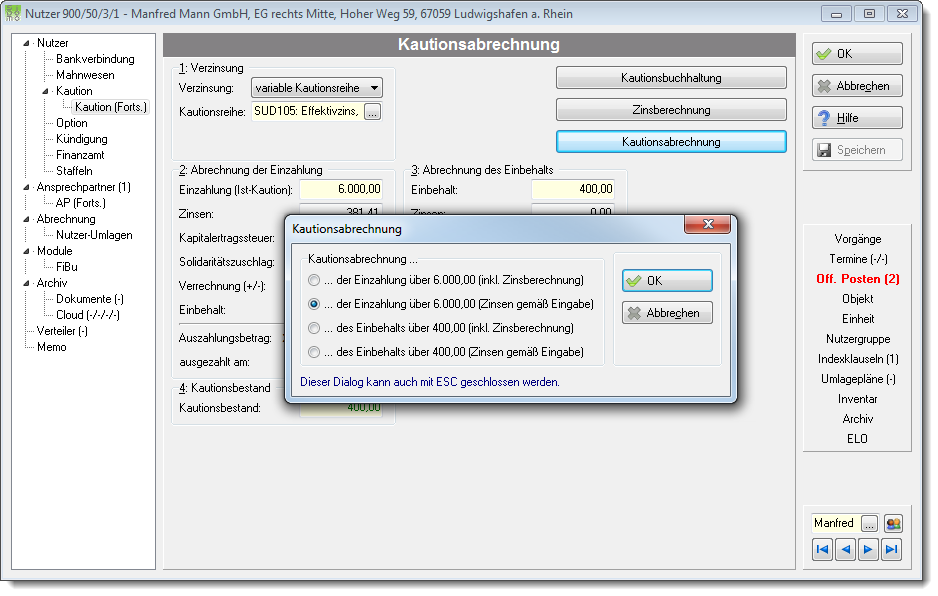
Task: Click the Einbehalt amount field 400,00
Action: [572, 189]
